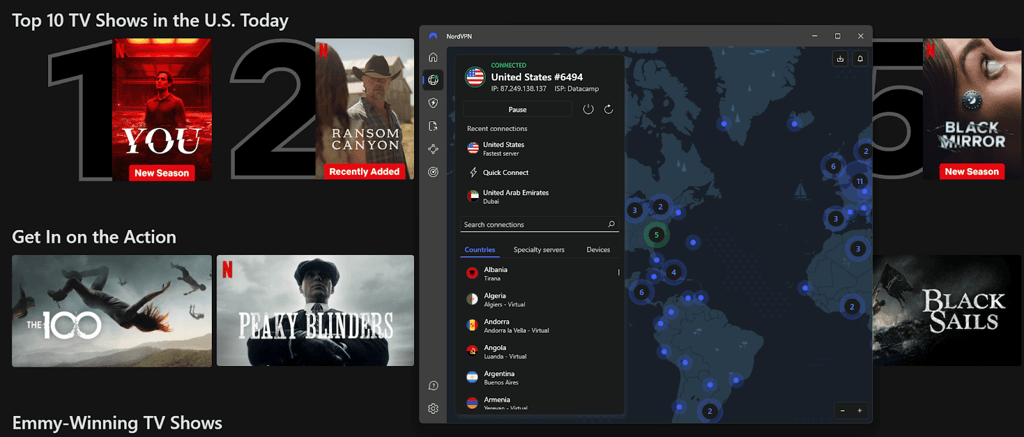Switch to the Countries tab

coord(479,250)
